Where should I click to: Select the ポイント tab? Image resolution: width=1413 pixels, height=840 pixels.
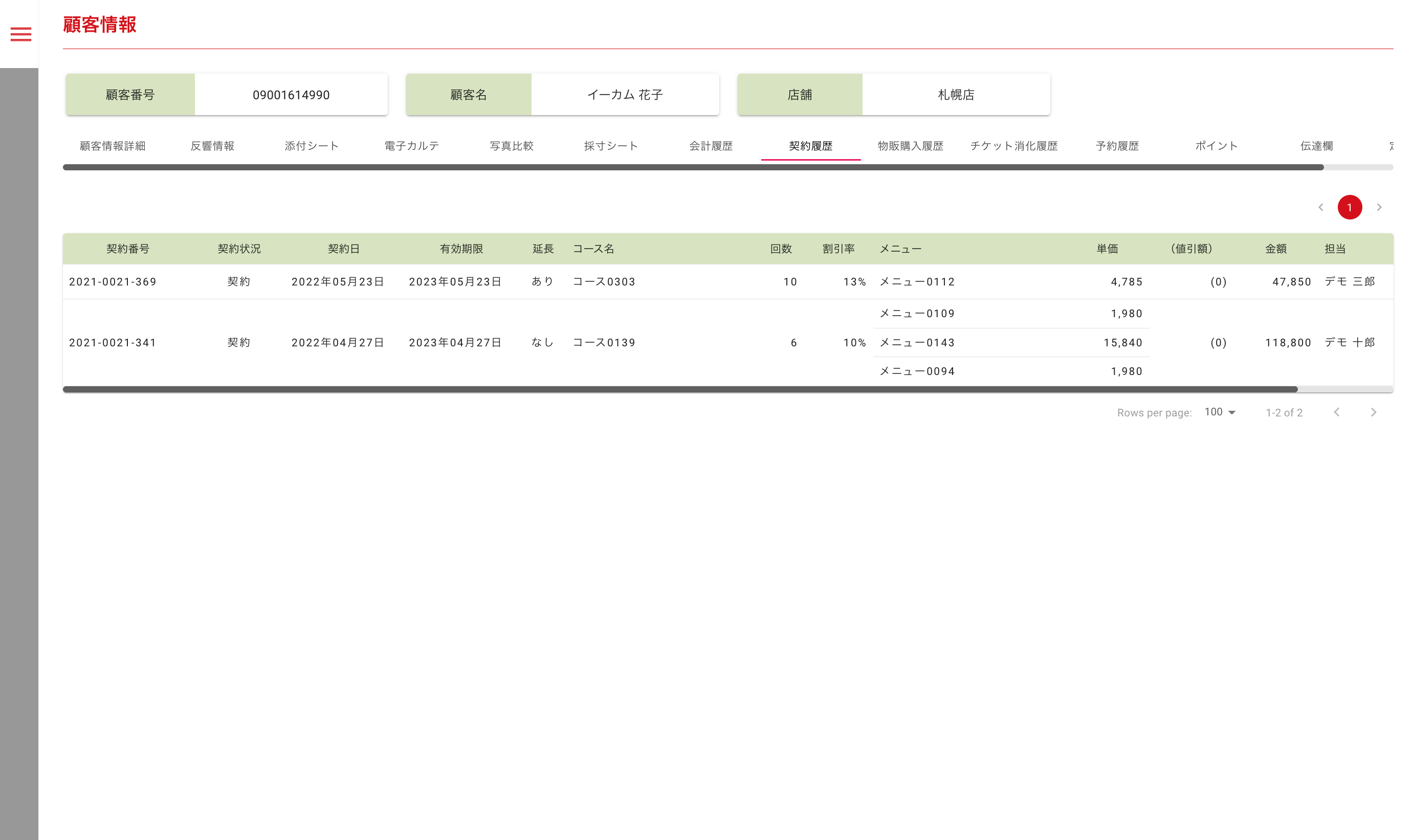(x=1217, y=146)
